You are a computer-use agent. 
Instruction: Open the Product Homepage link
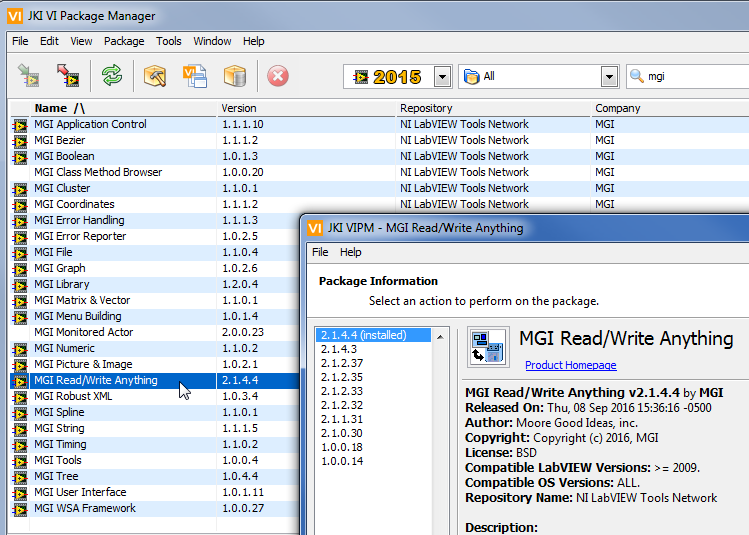pos(571,365)
